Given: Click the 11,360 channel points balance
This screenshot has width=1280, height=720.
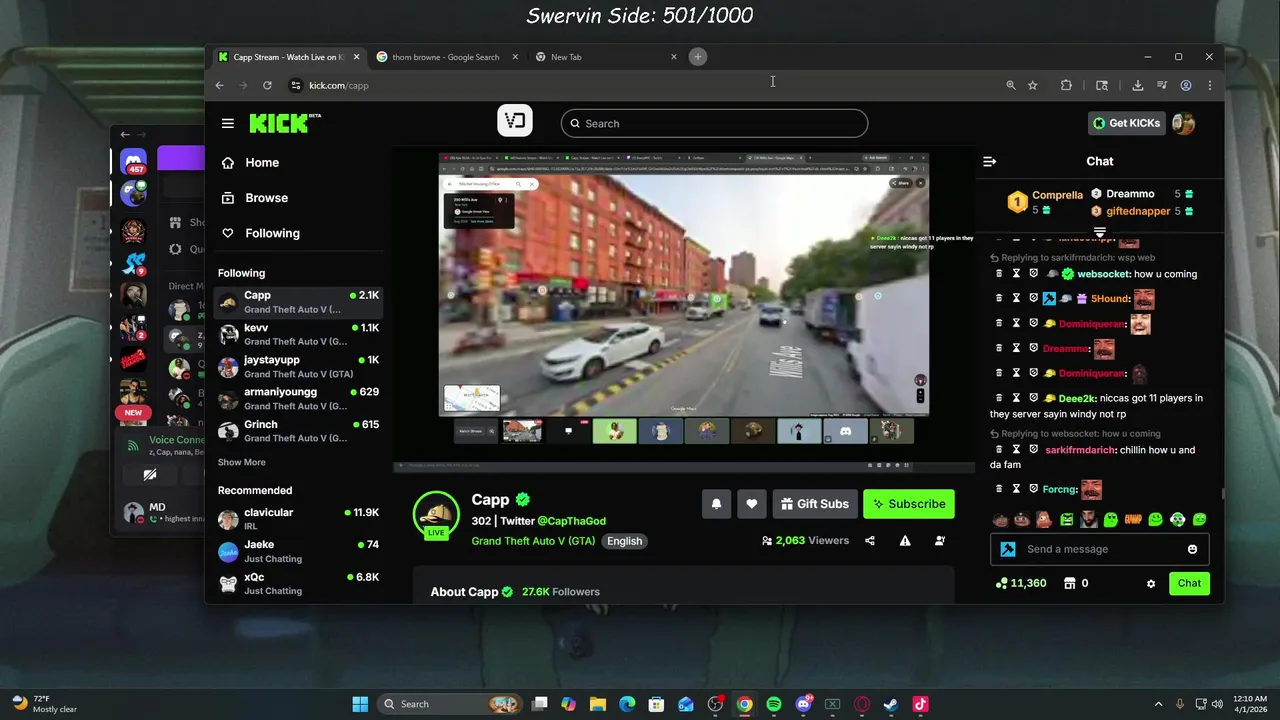Looking at the screenshot, I should 1021,583.
